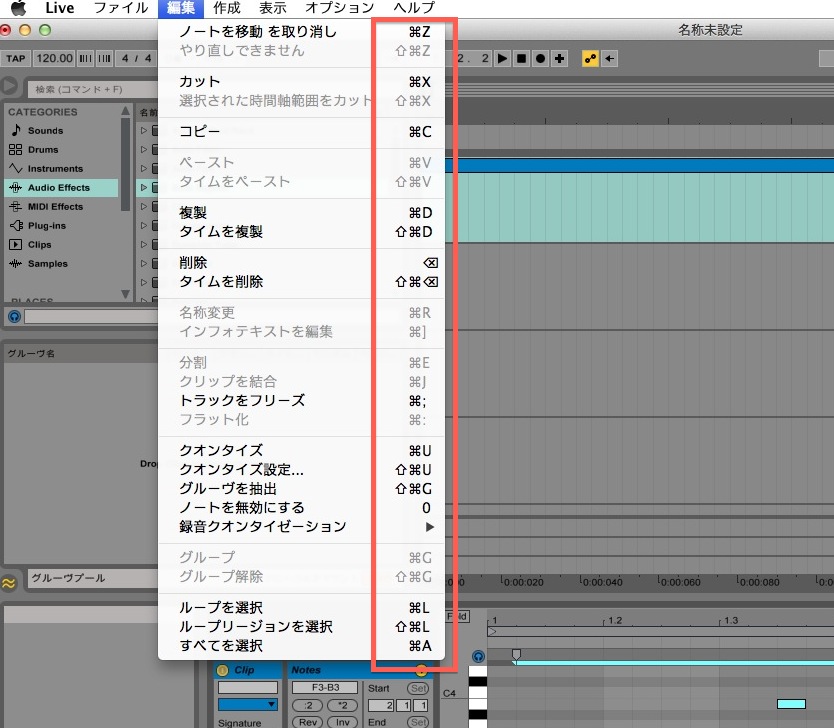834x728 pixels.
Task: Click the Re-enable Automation arrow button
Action: point(610,58)
